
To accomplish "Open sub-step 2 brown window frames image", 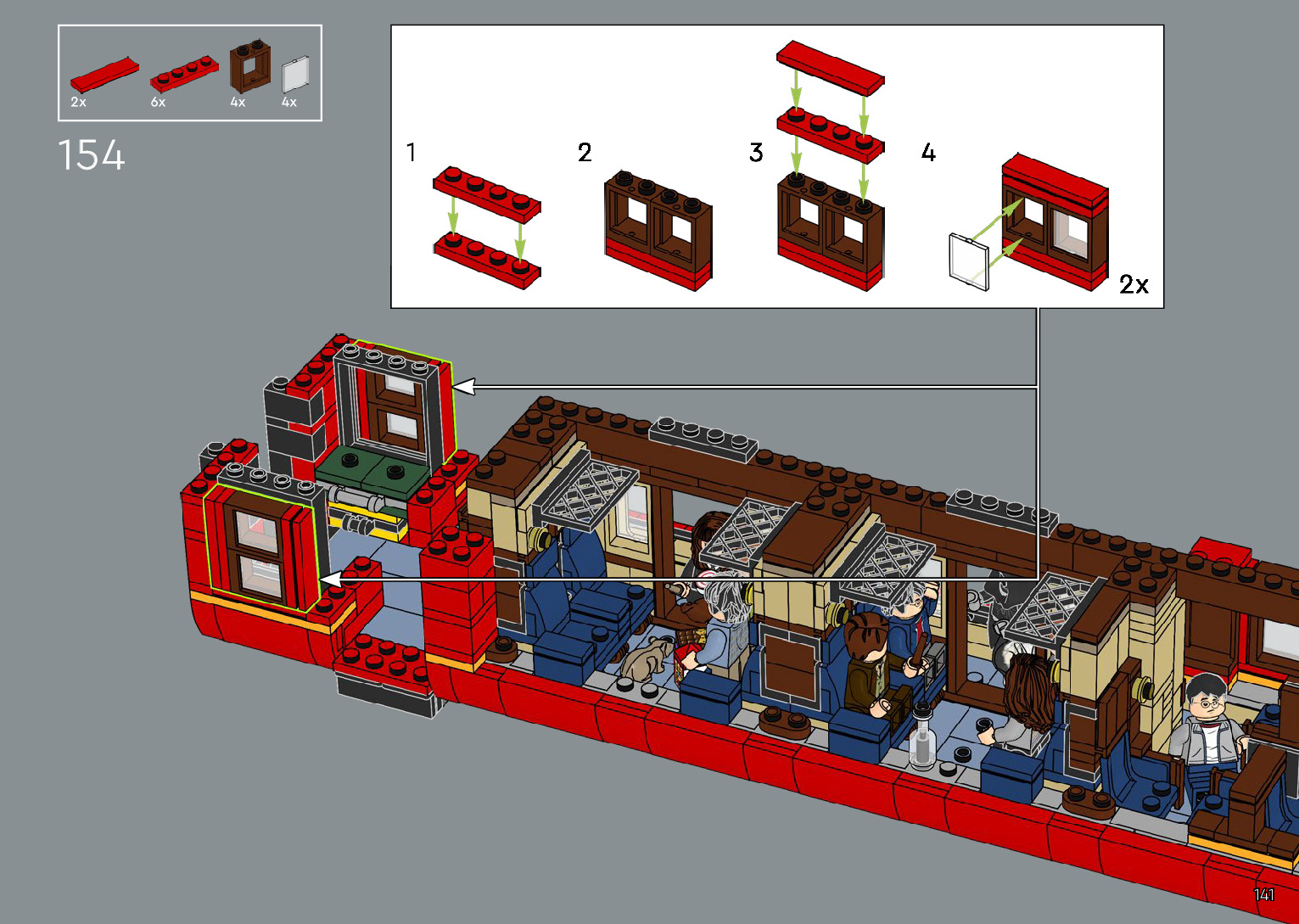I will pyautogui.click(x=658, y=231).
